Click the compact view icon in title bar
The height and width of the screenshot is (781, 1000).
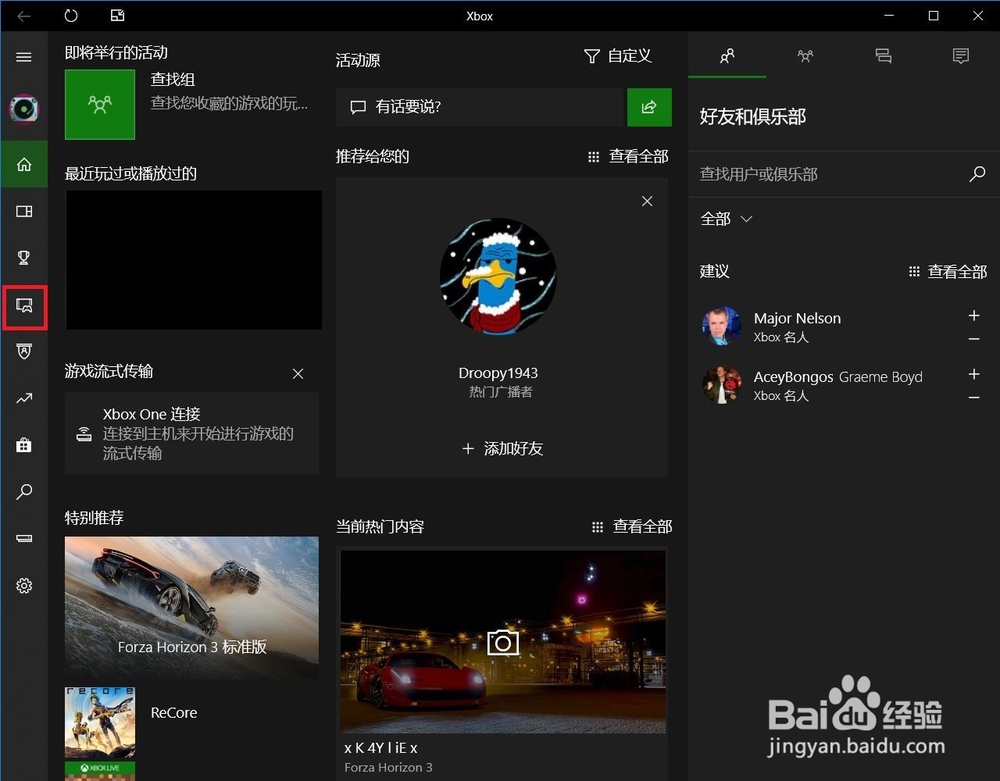point(117,15)
